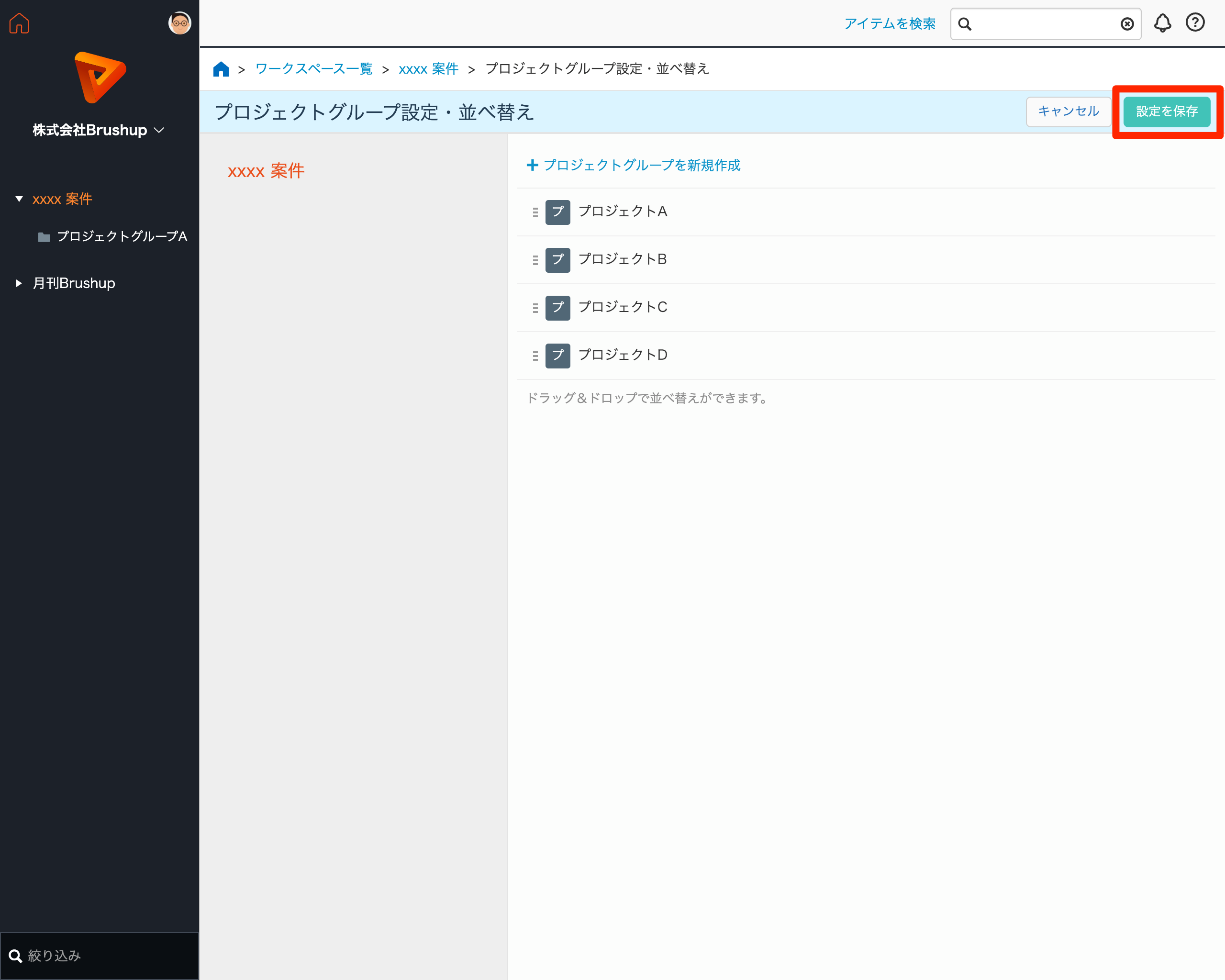Image resolution: width=1225 pixels, height=980 pixels.
Task: Clear search with the X icon
Action: 1127,24
